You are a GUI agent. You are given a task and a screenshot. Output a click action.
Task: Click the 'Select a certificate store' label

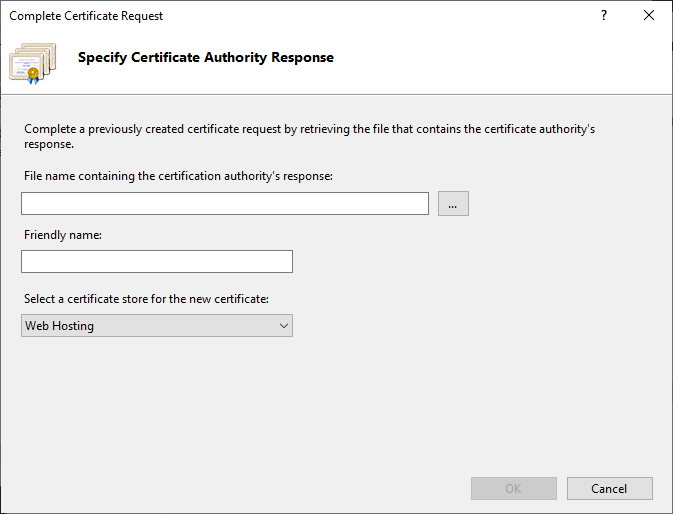146,299
